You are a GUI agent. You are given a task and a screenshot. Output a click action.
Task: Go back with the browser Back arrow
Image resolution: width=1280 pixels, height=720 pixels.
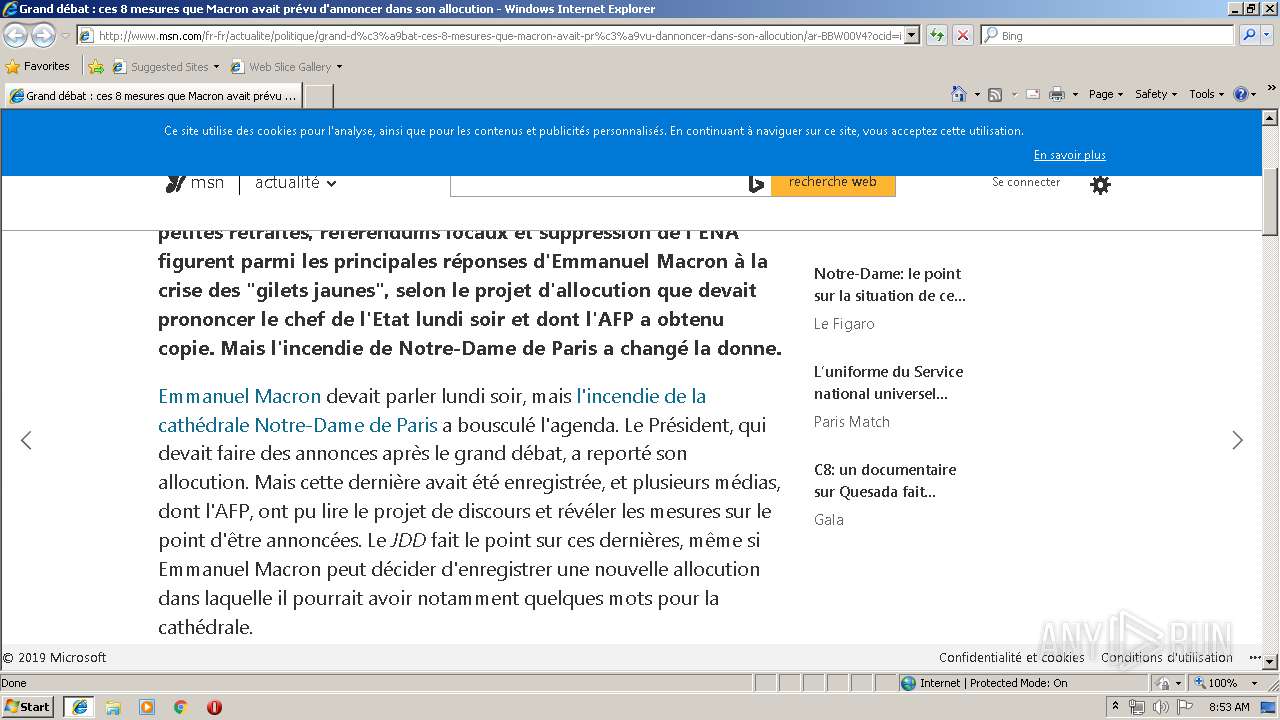15,35
